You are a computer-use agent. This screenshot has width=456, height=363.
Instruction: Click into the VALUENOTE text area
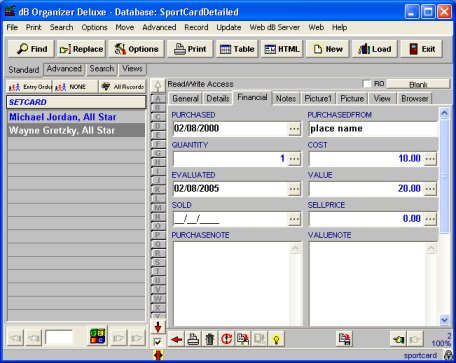[368, 284]
